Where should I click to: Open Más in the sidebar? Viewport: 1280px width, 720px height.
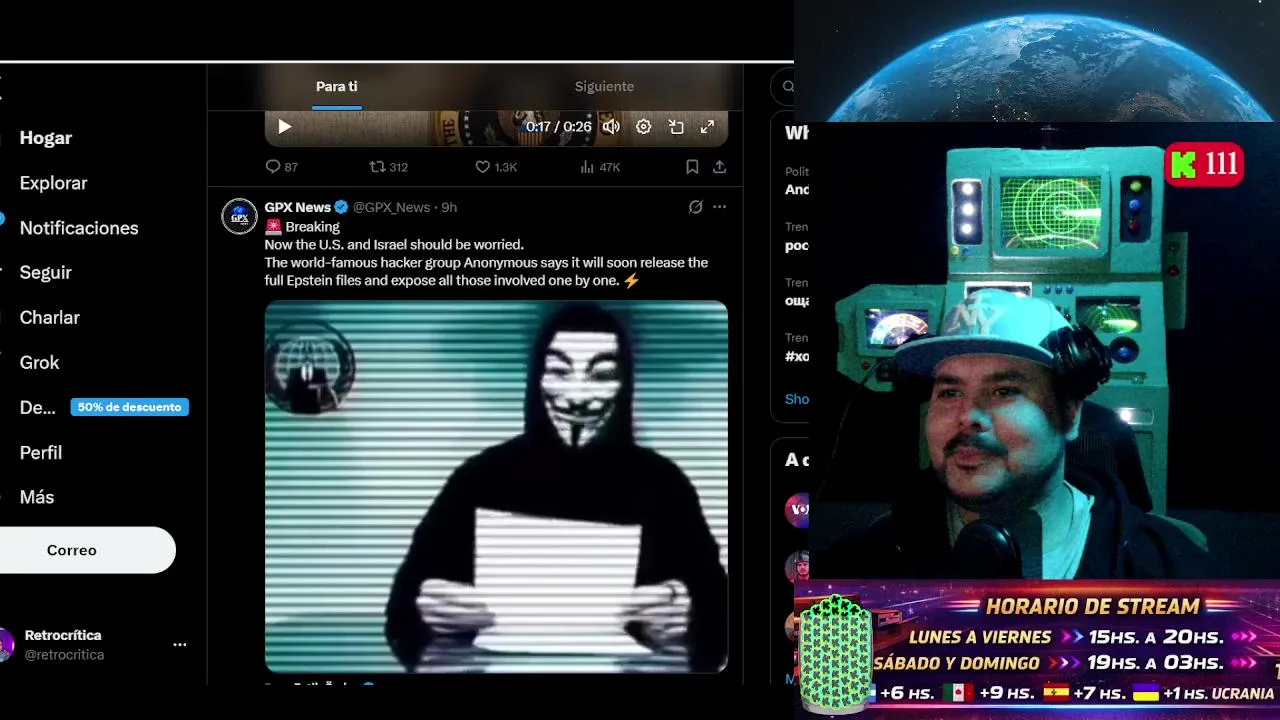[x=37, y=497]
